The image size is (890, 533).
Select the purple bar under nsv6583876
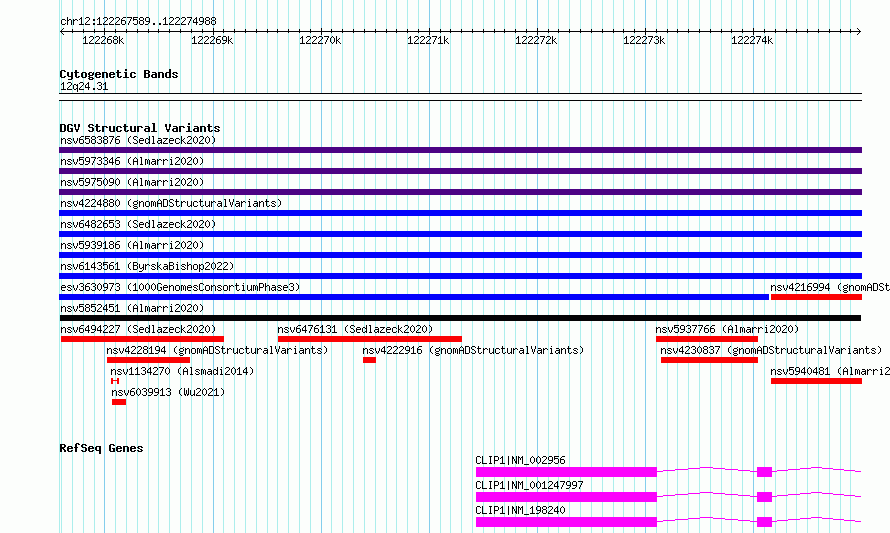(x=460, y=150)
